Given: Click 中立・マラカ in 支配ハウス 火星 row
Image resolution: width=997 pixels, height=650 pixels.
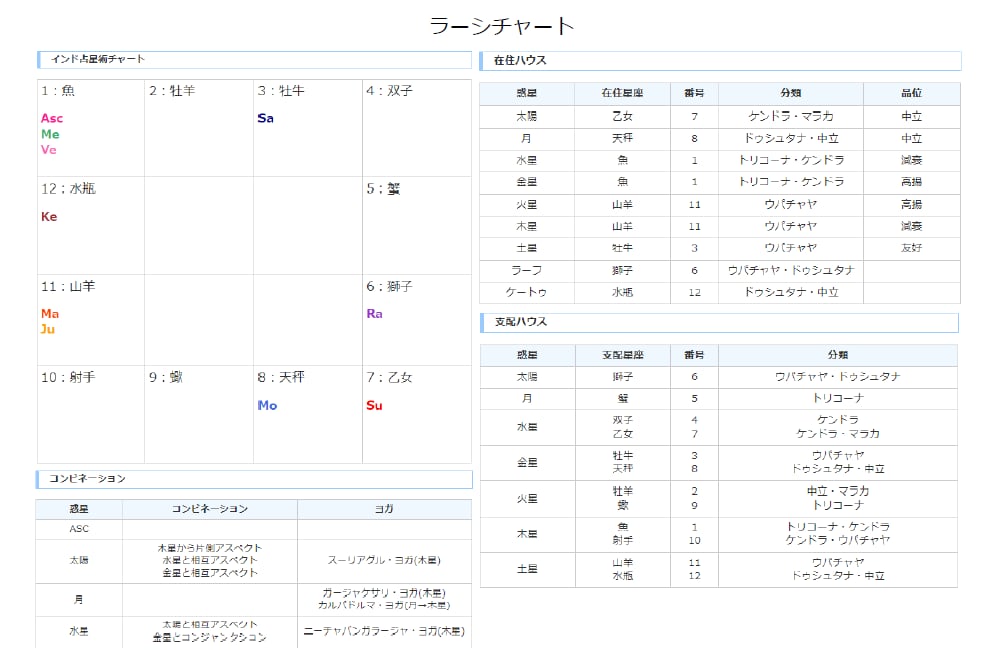Looking at the screenshot, I should point(837,492).
